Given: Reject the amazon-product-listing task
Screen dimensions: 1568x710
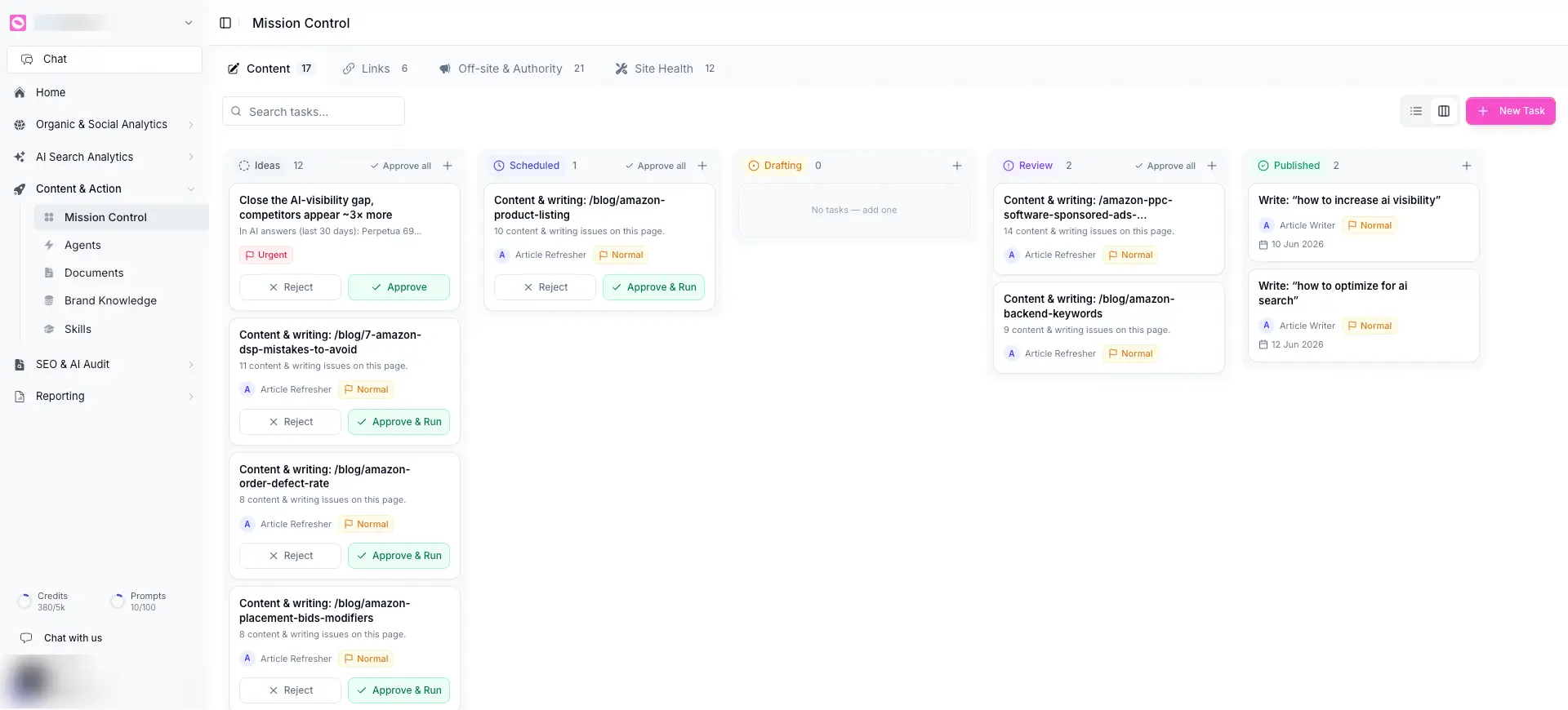Looking at the screenshot, I should coord(545,287).
